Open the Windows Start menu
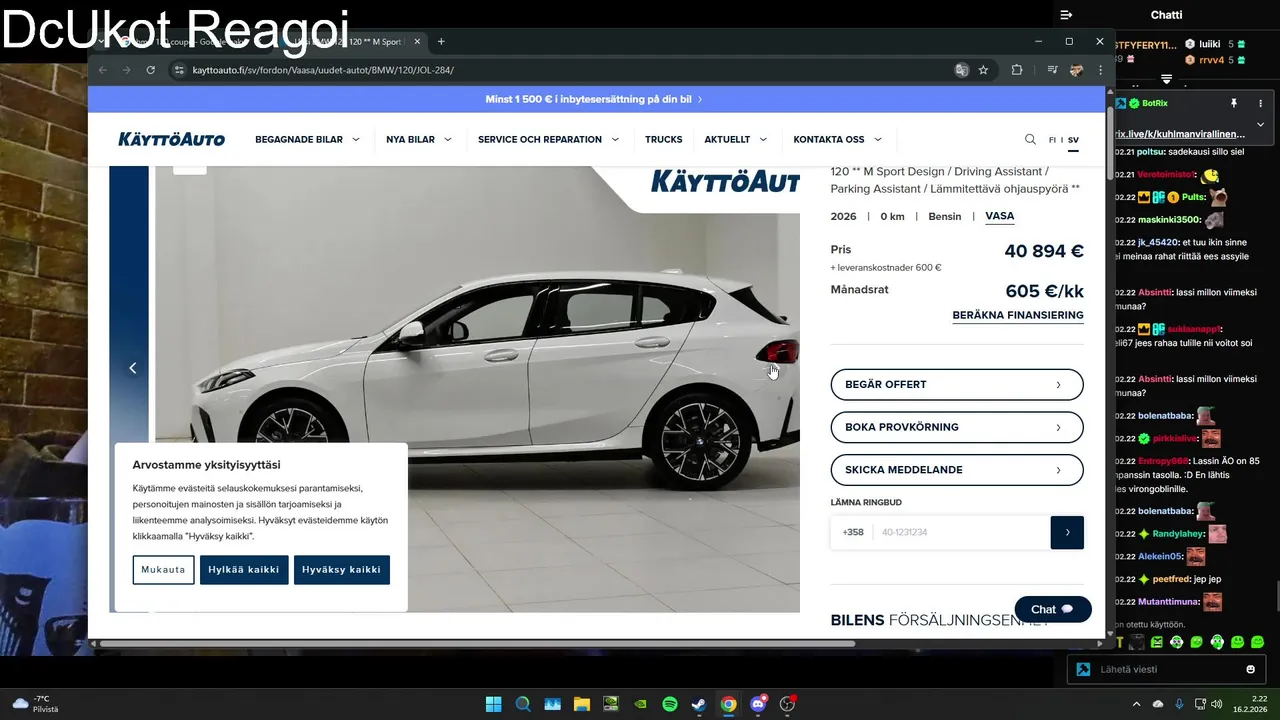This screenshot has width=1280, height=720. point(493,704)
